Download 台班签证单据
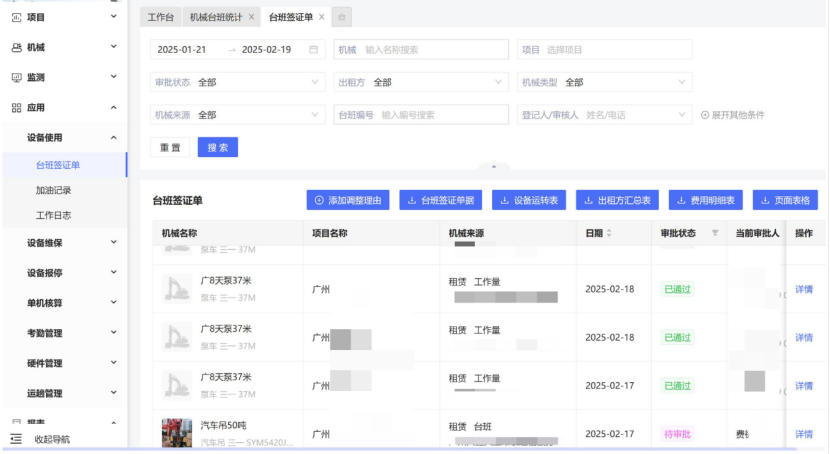Viewport: 830px width, 454px height. (x=440, y=201)
